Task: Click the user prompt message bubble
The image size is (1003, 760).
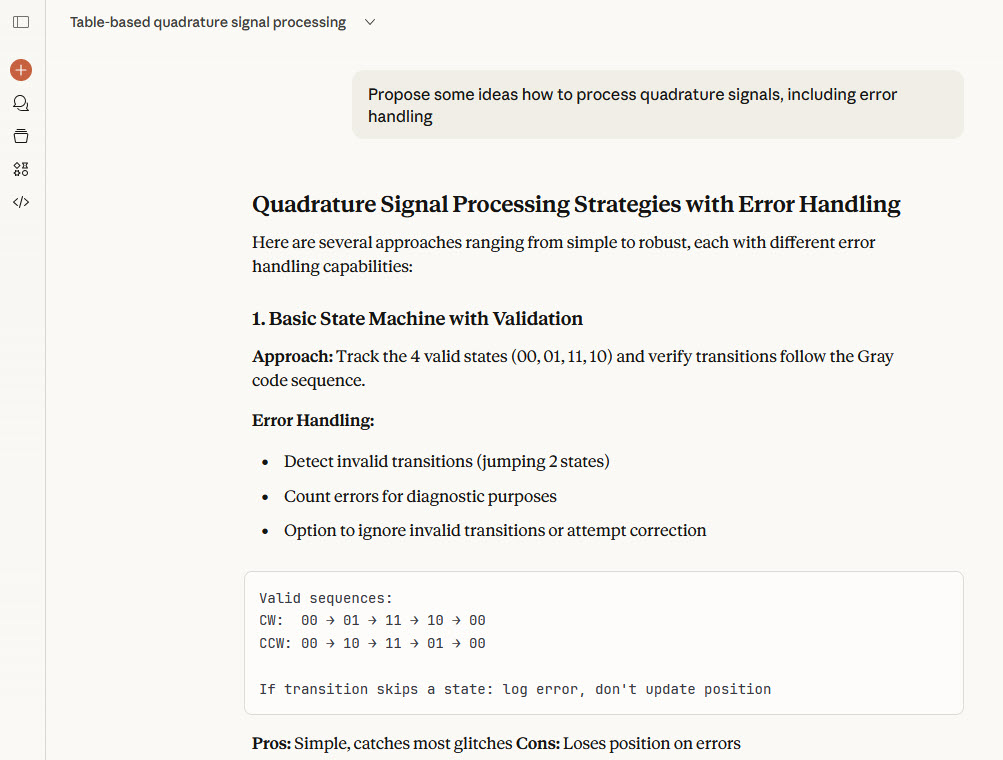Action: point(657,105)
